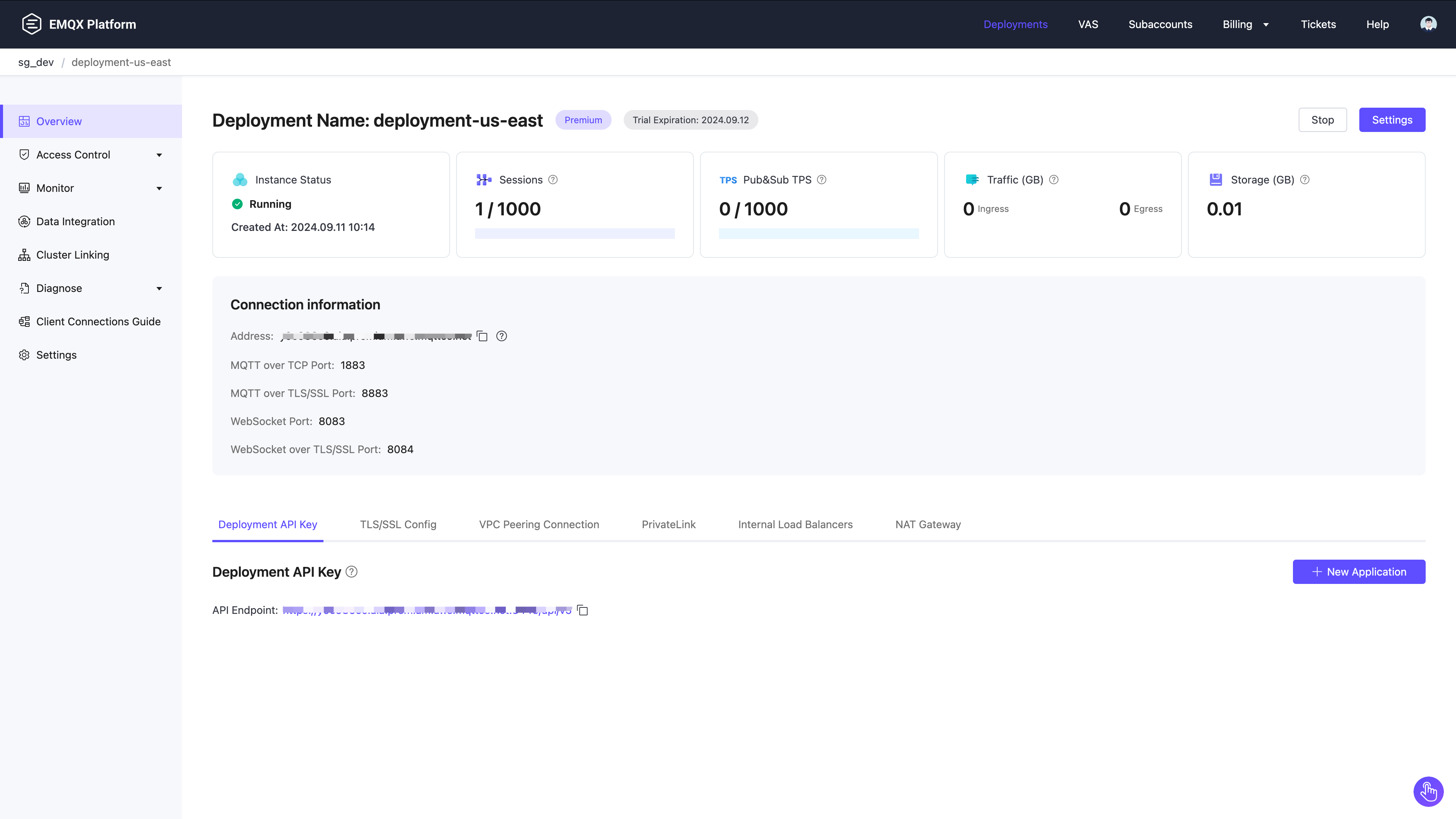Viewport: 1456px width, 819px height.
Task: Click the Cluster Linking icon
Action: pos(24,255)
